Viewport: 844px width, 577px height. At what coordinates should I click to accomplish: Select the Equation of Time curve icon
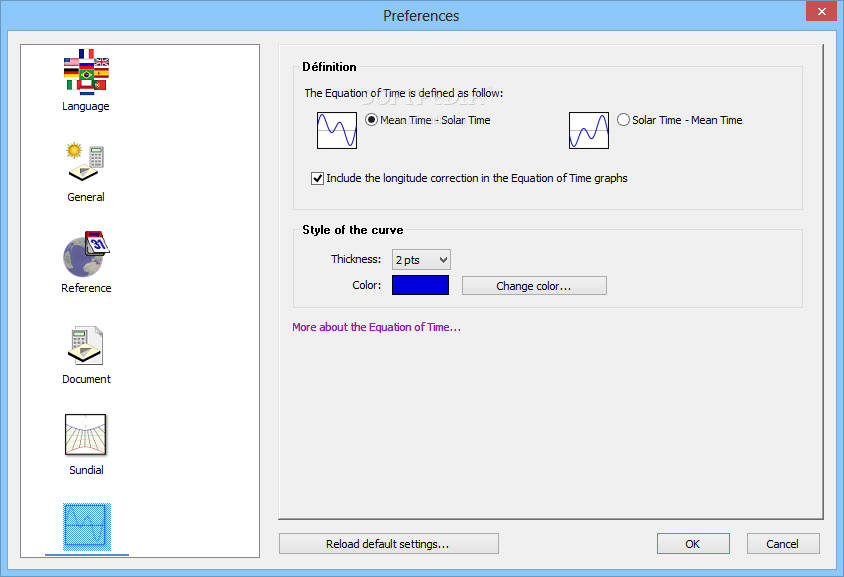pos(87,527)
